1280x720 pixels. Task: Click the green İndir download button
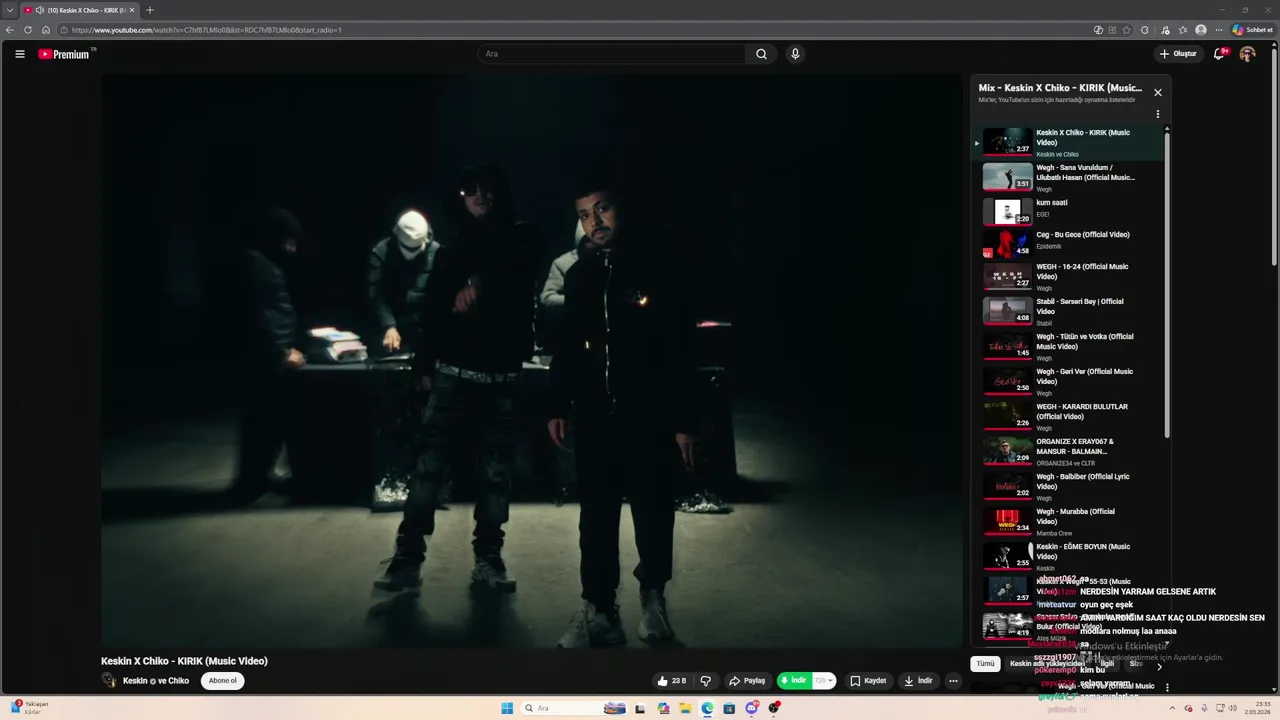pos(795,681)
